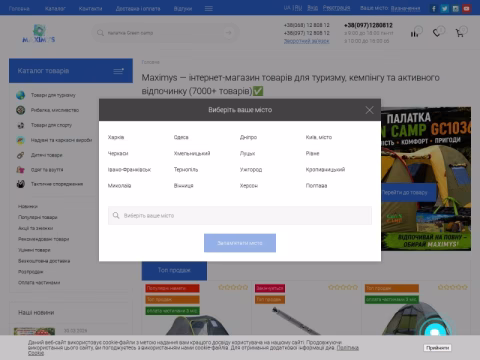Click the city selection link in header

tap(405, 8)
